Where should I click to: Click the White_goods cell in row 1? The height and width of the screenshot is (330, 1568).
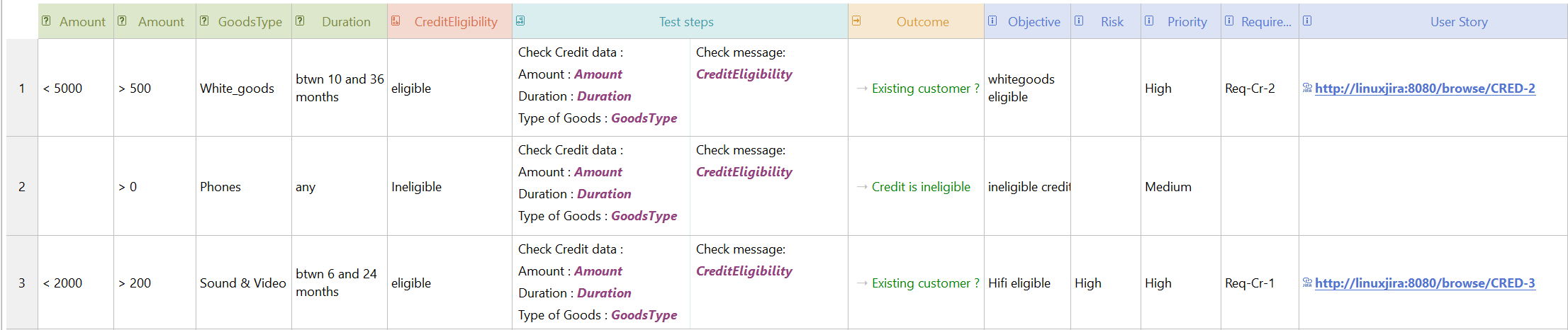(237, 89)
